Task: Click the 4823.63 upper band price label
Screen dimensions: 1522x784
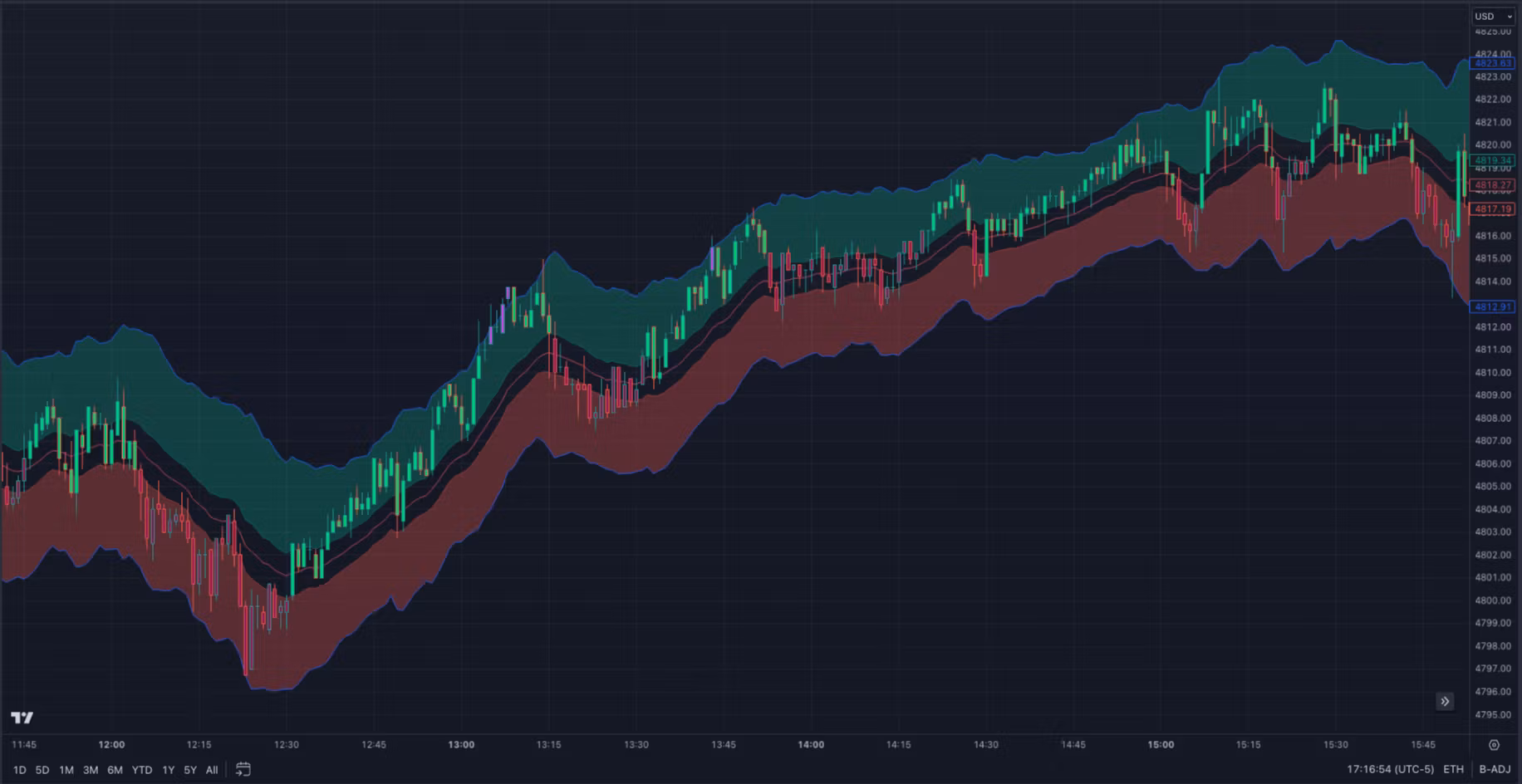Action: coord(1493,63)
